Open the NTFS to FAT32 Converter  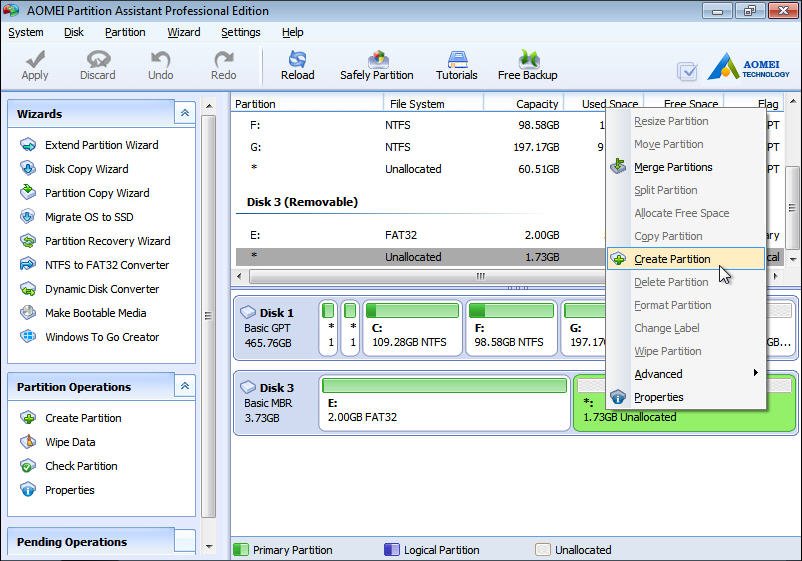tap(107, 265)
